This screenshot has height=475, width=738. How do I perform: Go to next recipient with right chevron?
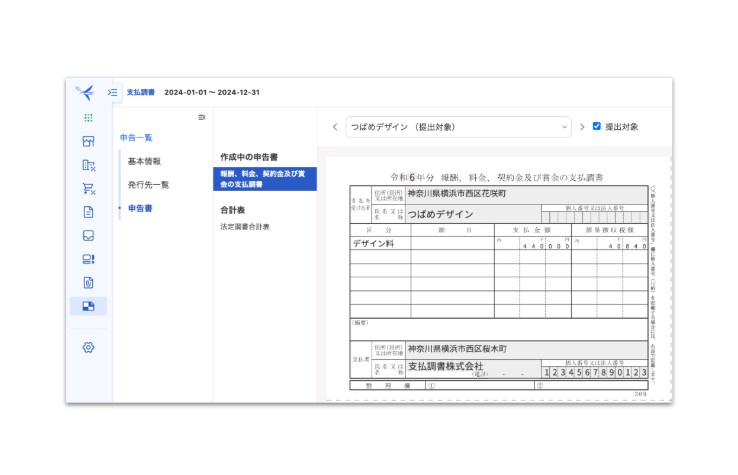pyautogui.click(x=581, y=127)
